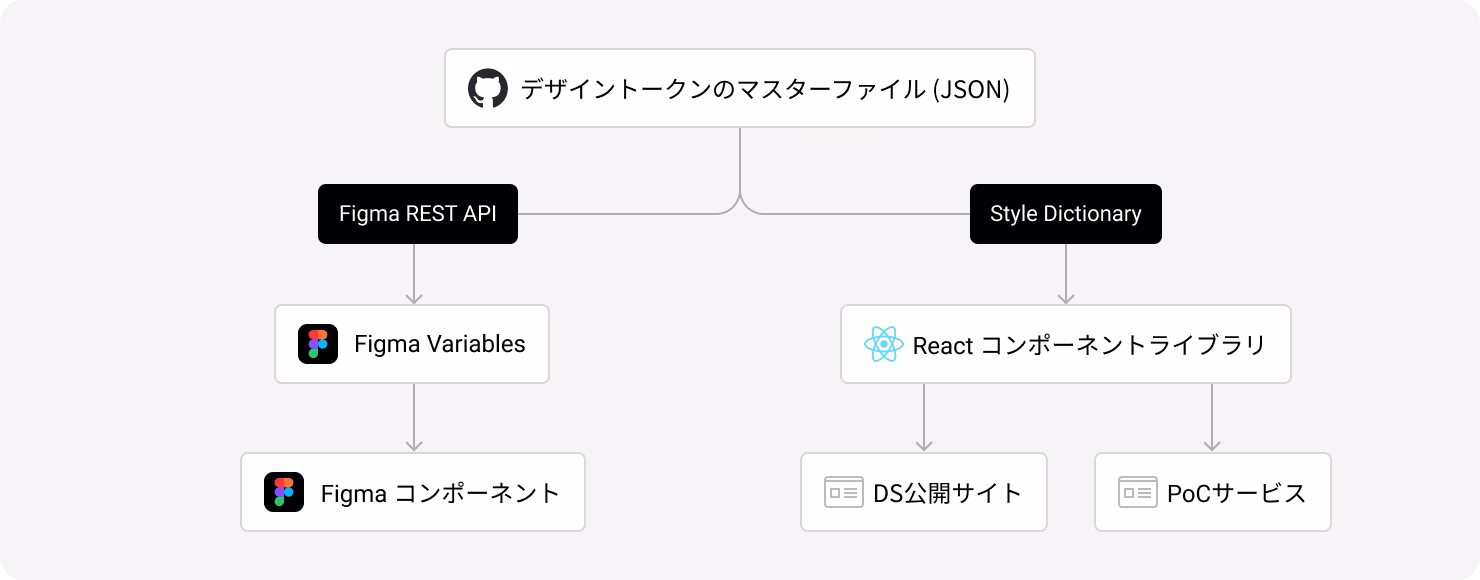1480x580 pixels.
Task: Click the window icon beside DS公開サイト
Action: [843, 492]
